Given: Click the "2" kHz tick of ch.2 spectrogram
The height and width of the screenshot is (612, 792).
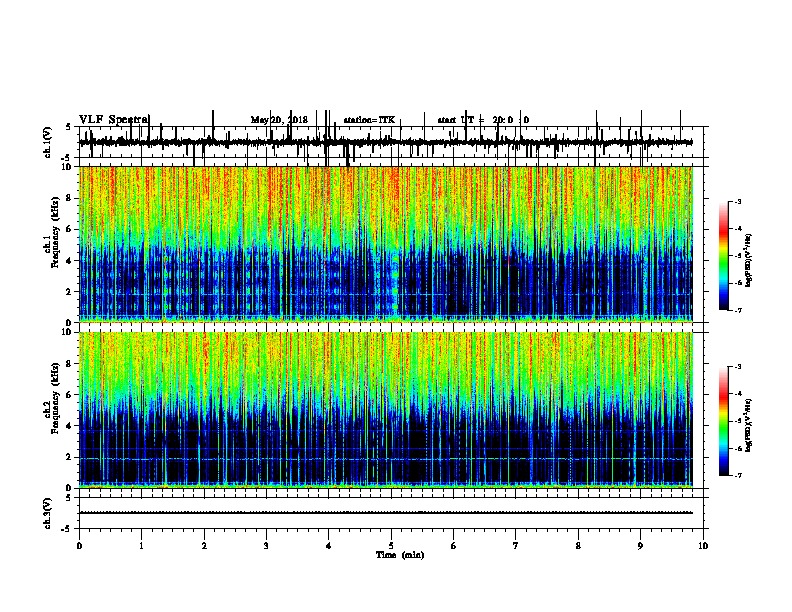Looking at the screenshot, I should [x=70, y=457].
